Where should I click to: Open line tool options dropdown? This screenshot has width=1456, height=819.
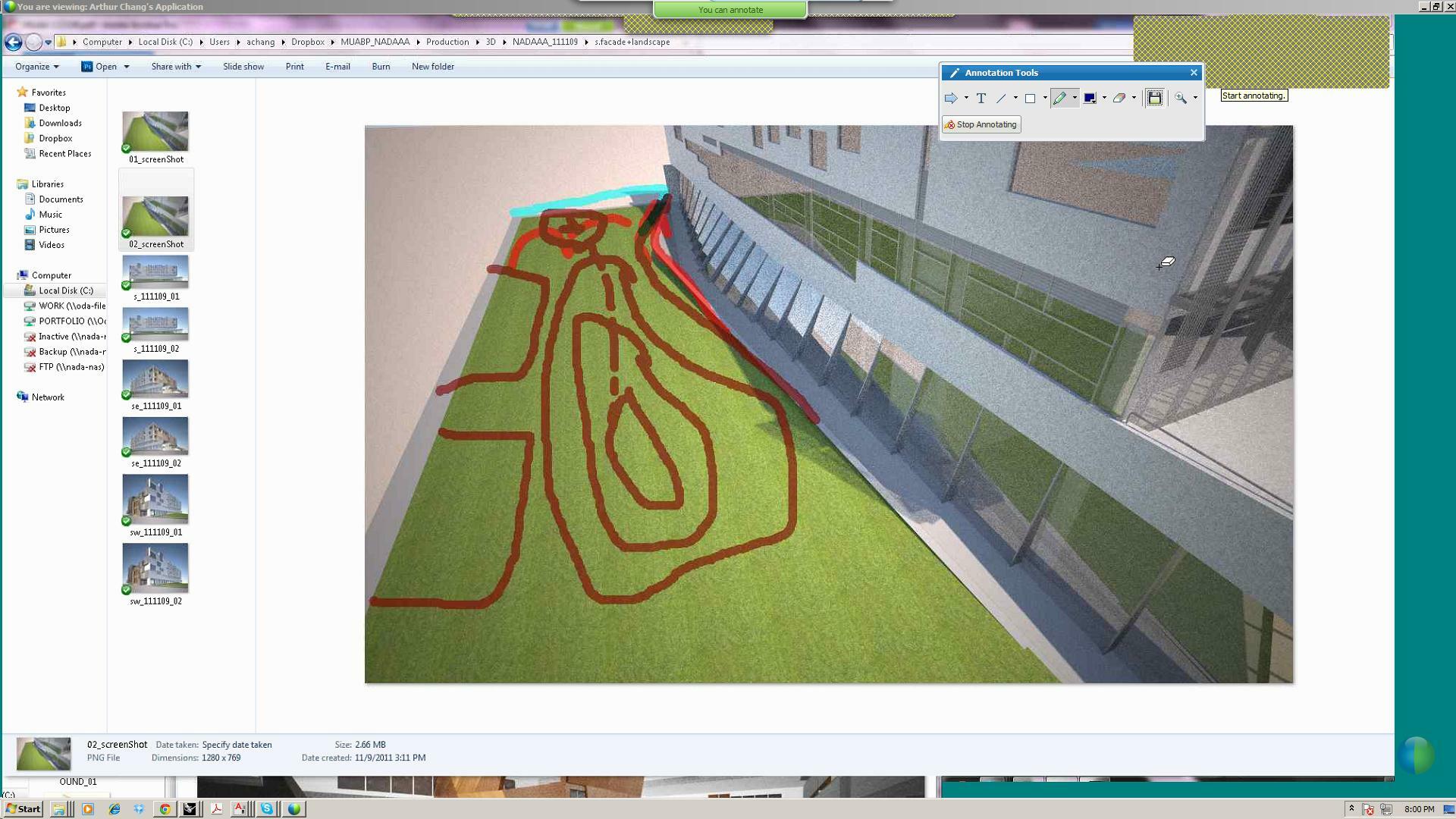[1015, 98]
